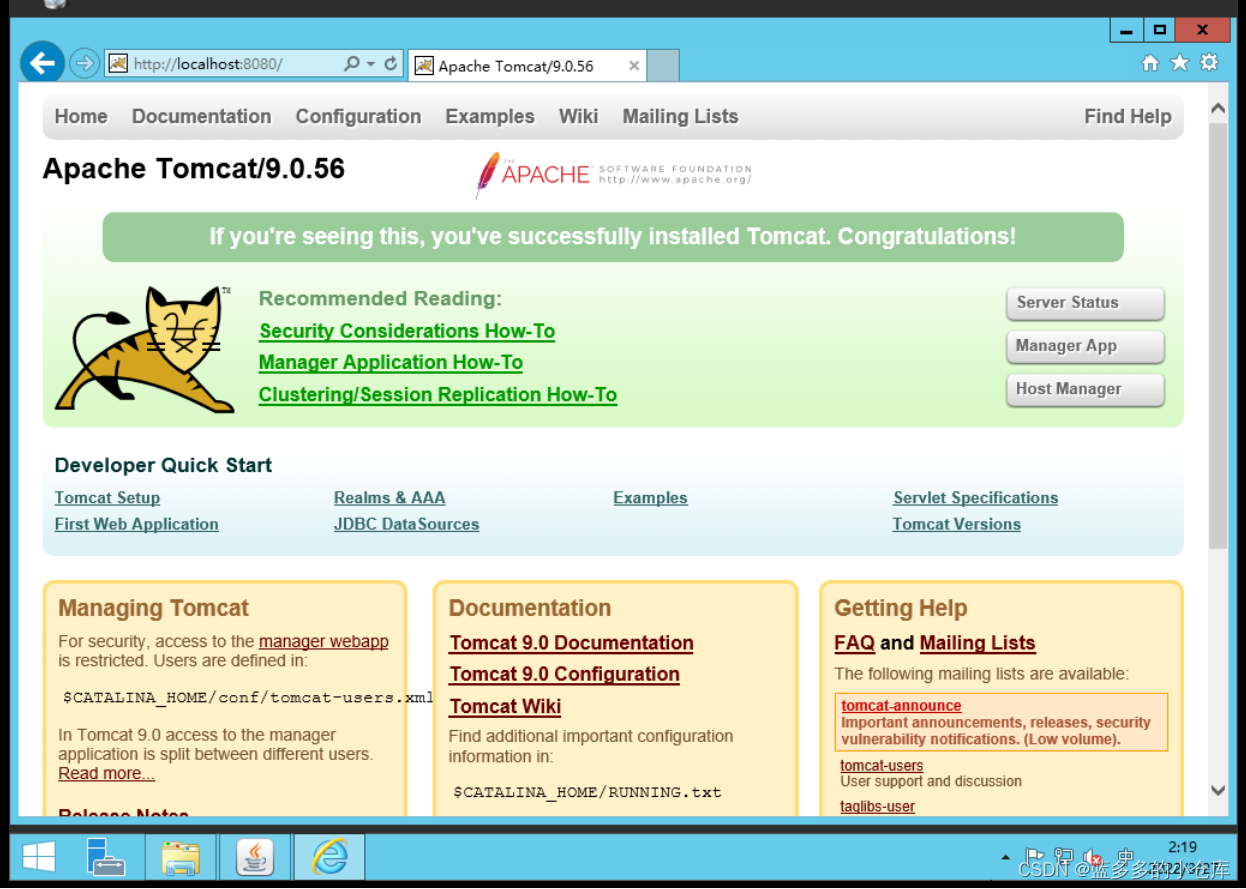Open First Web Application link
The height and width of the screenshot is (889, 1246).
(136, 524)
